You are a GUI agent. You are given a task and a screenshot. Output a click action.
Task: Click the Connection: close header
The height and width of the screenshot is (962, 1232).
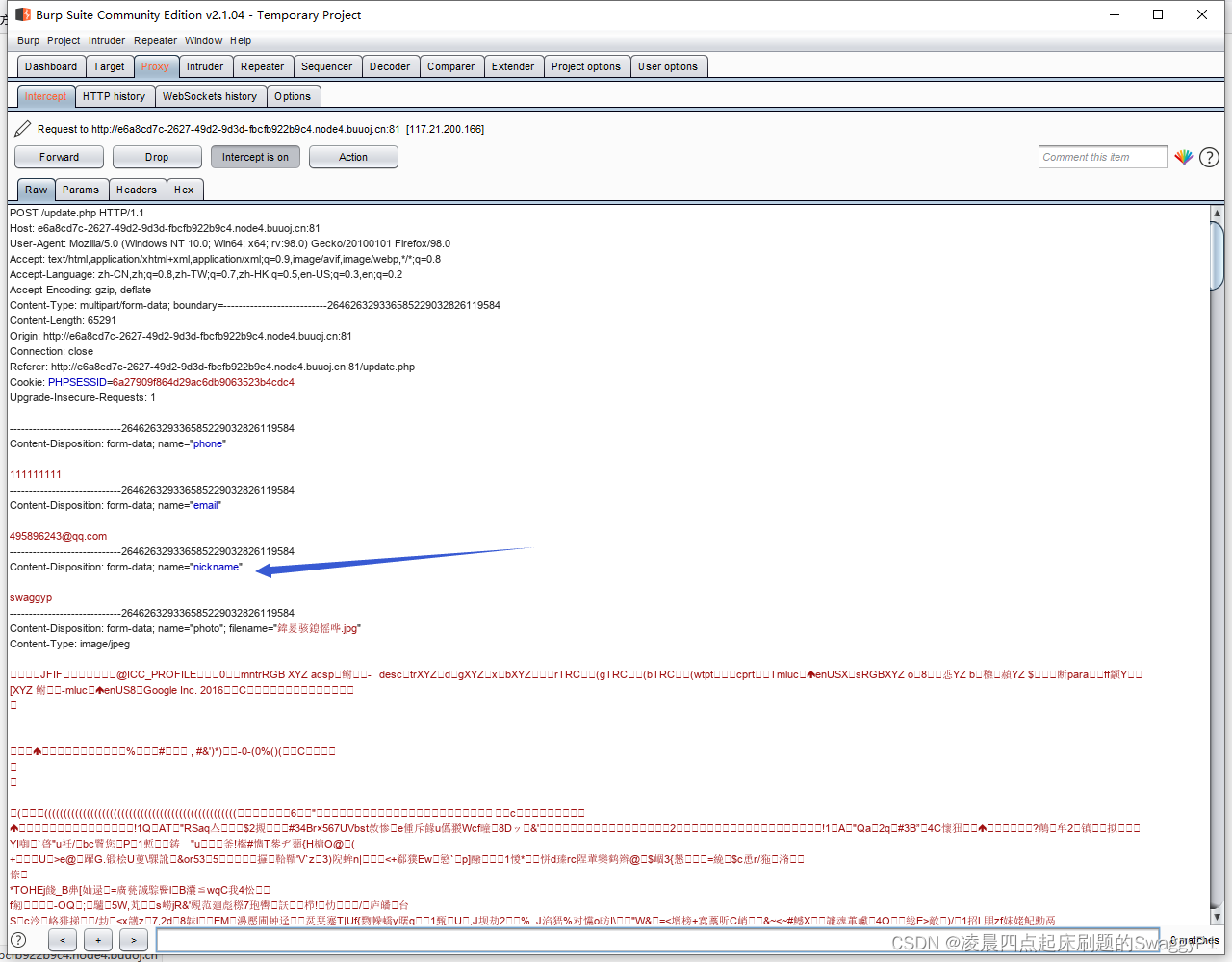pyautogui.click(x=51, y=351)
